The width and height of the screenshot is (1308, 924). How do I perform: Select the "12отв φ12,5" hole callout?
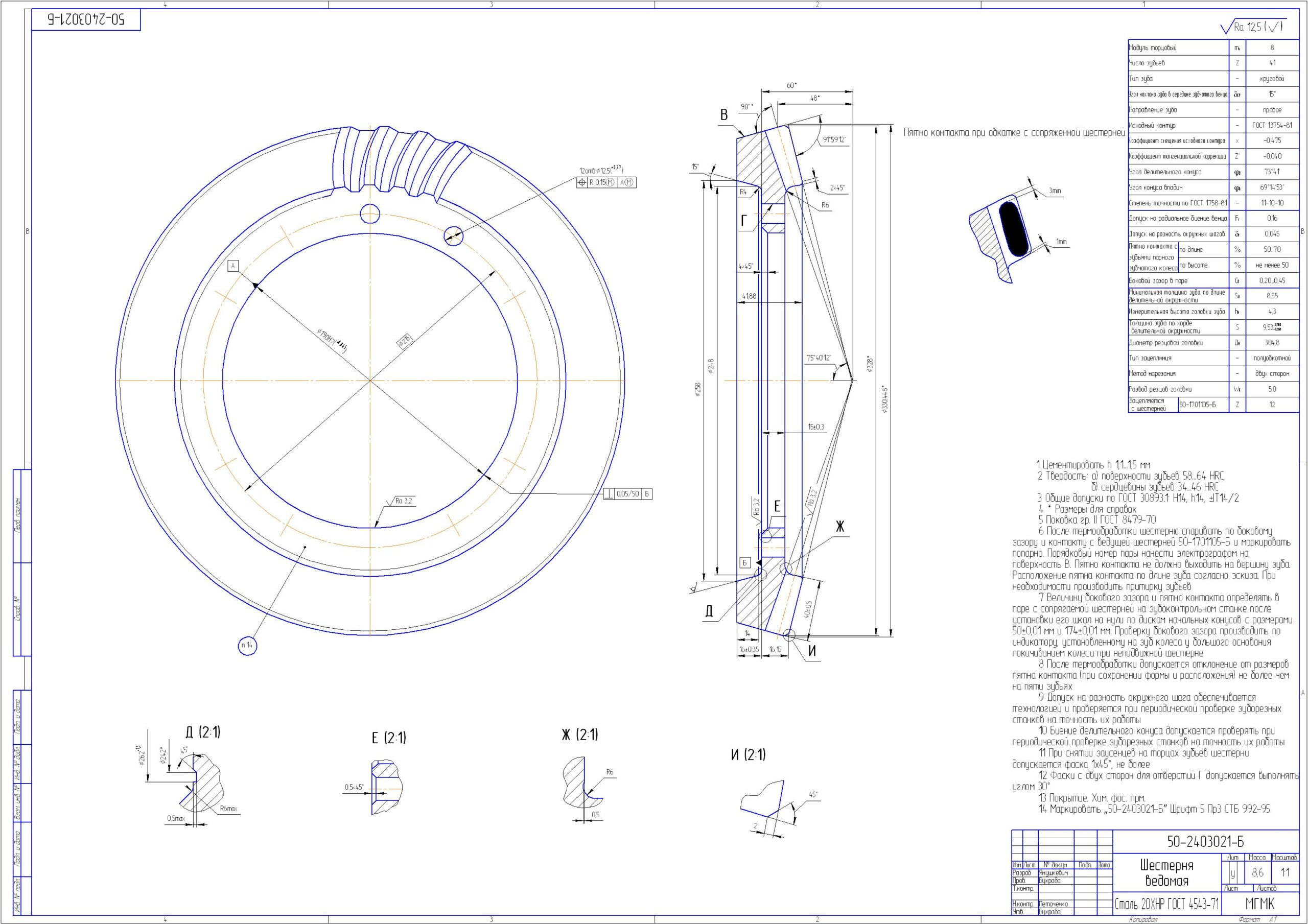pyautogui.click(x=601, y=170)
